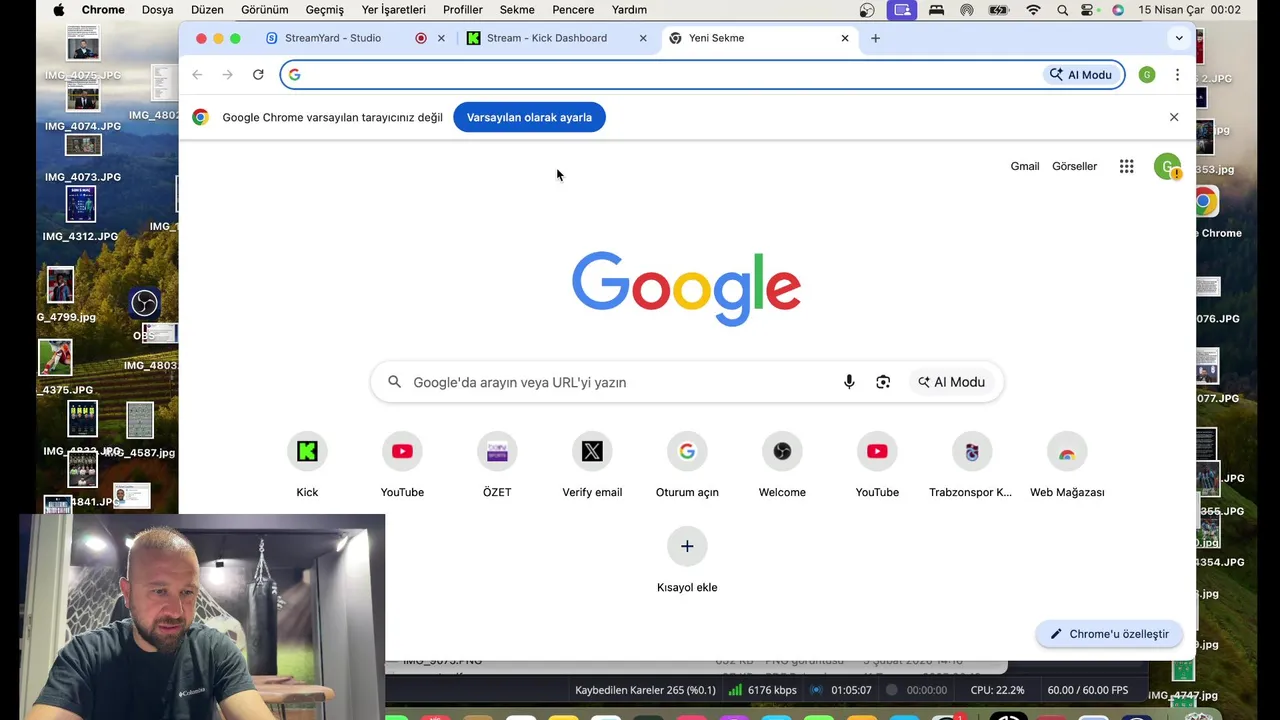Viewport: 1280px width, 720px height.
Task: Dismiss the default browser notification bar
Action: pyautogui.click(x=1174, y=117)
